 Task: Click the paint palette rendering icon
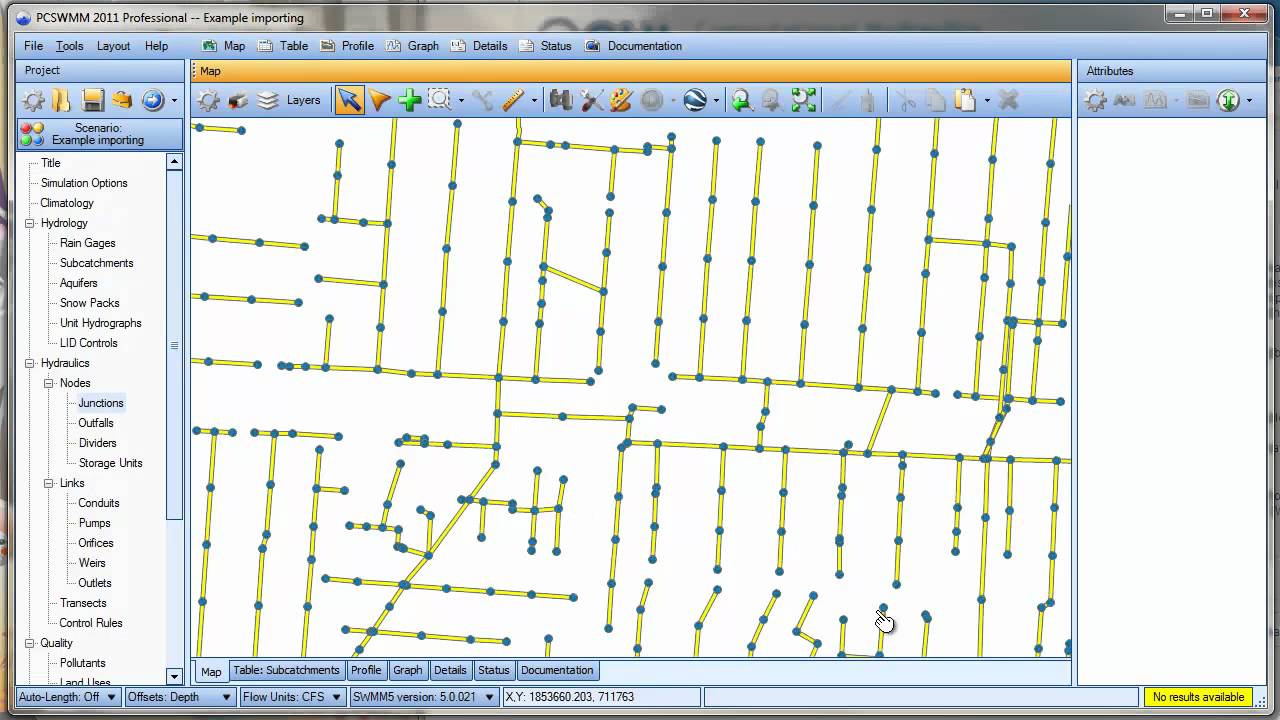click(x=621, y=100)
